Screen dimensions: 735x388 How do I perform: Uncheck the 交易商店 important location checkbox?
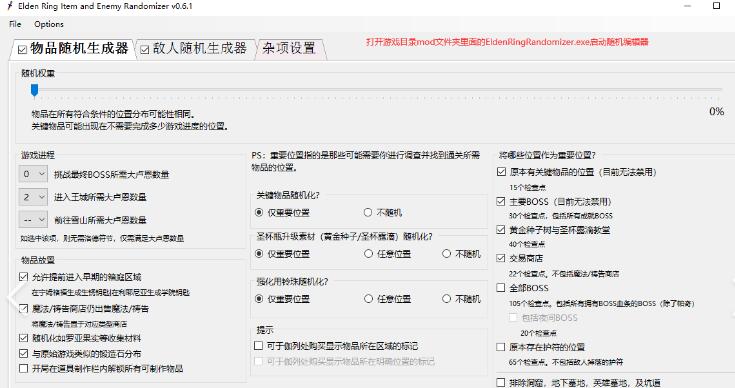[501, 258]
